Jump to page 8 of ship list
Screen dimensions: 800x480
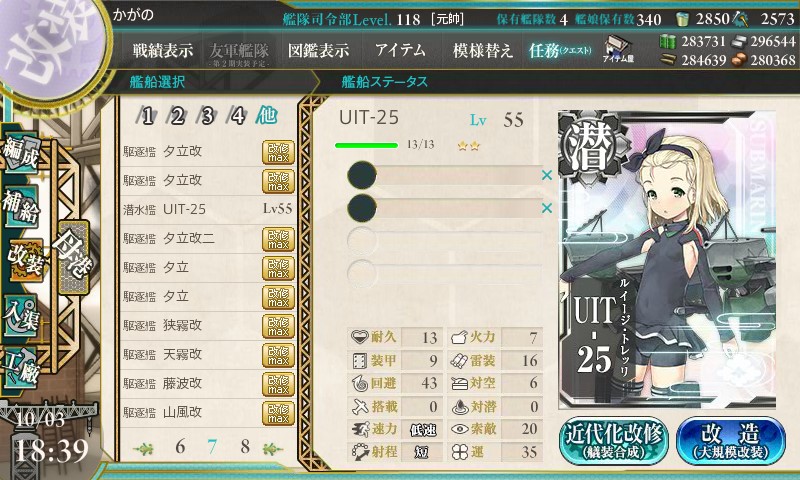point(245,446)
